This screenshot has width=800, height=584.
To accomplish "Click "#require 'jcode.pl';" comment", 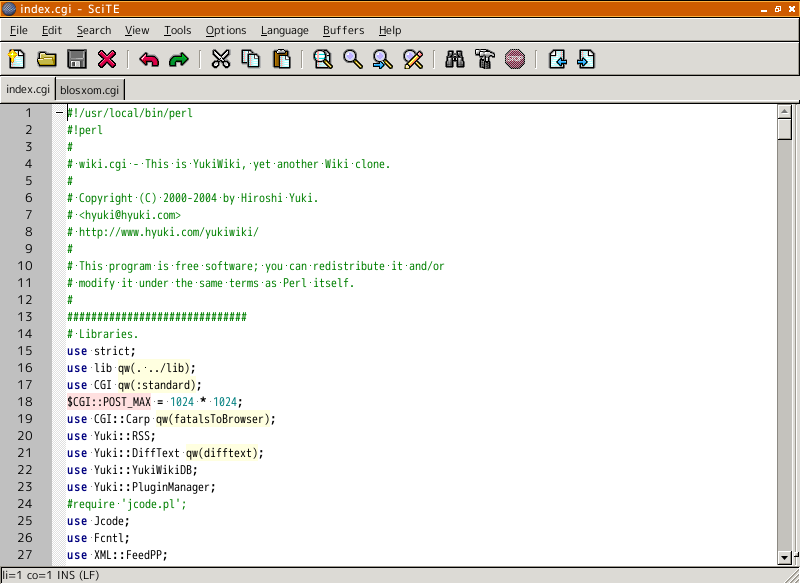I will click(x=127, y=504).
